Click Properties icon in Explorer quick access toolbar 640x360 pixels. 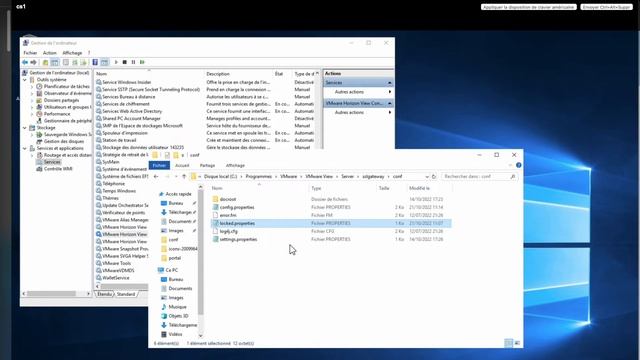tap(167, 155)
